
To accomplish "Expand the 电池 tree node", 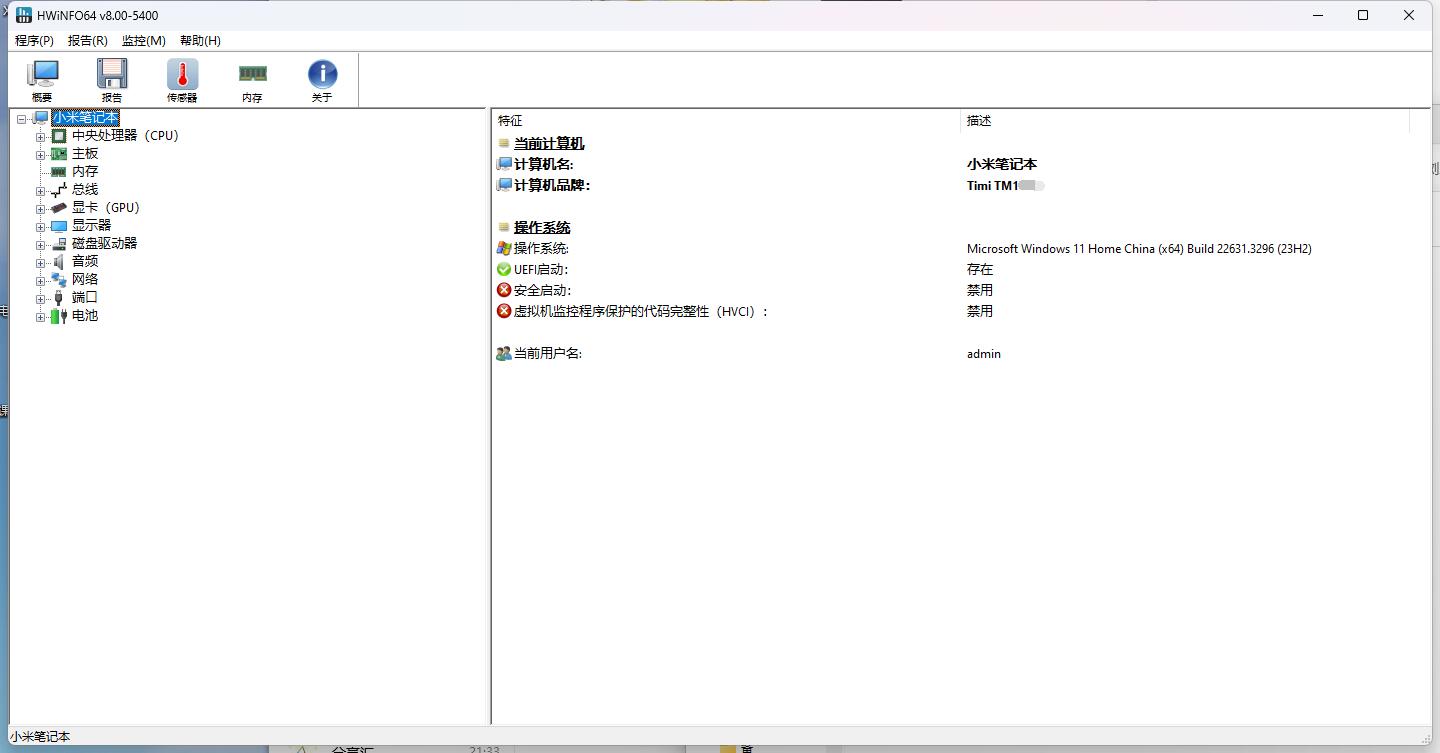I will pyautogui.click(x=41, y=316).
